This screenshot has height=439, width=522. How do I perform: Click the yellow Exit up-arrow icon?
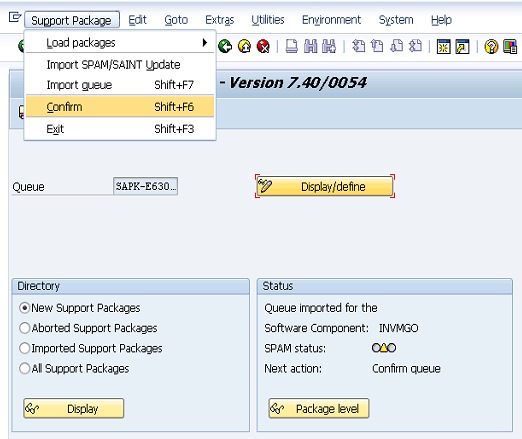[244, 46]
